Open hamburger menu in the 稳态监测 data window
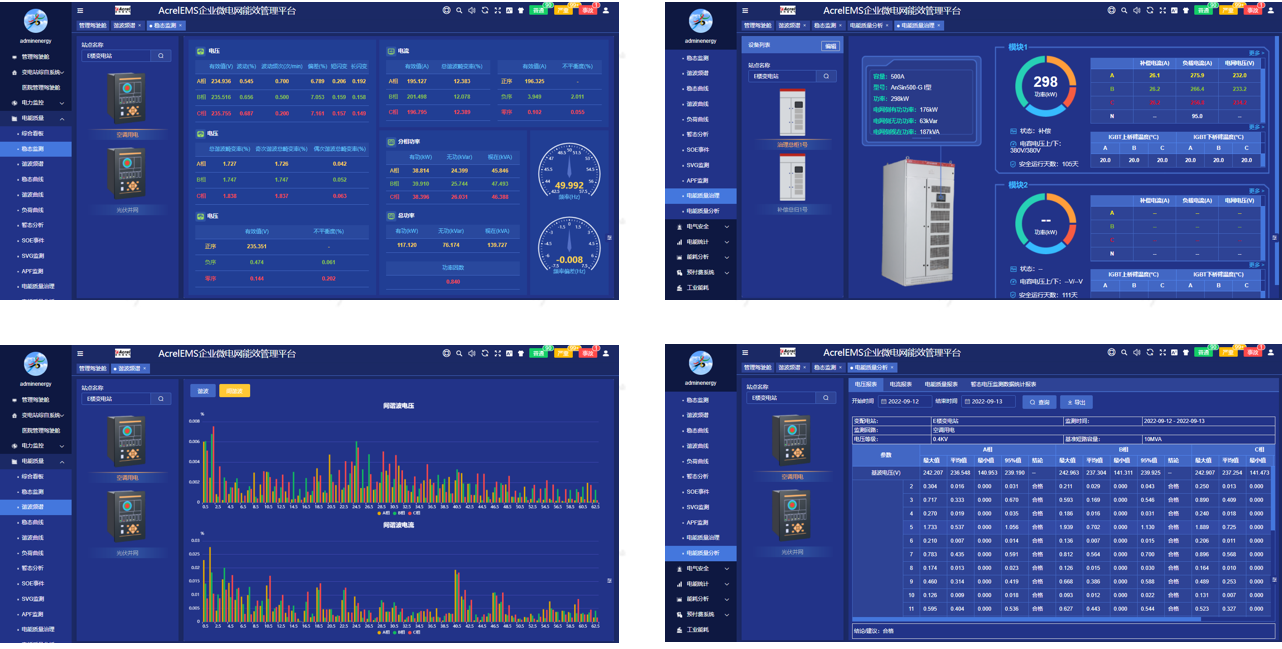The width and height of the screenshot is (1282, 649). point(80,10)
